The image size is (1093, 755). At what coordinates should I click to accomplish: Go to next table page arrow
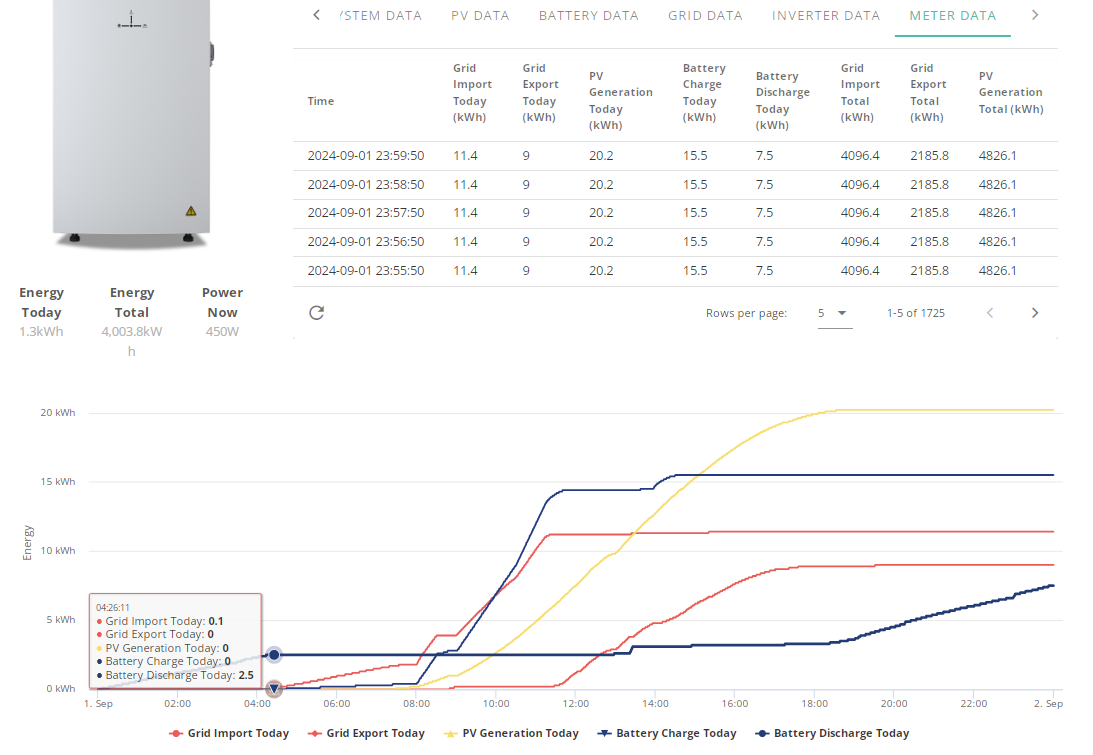click(x=1034, y=313)
